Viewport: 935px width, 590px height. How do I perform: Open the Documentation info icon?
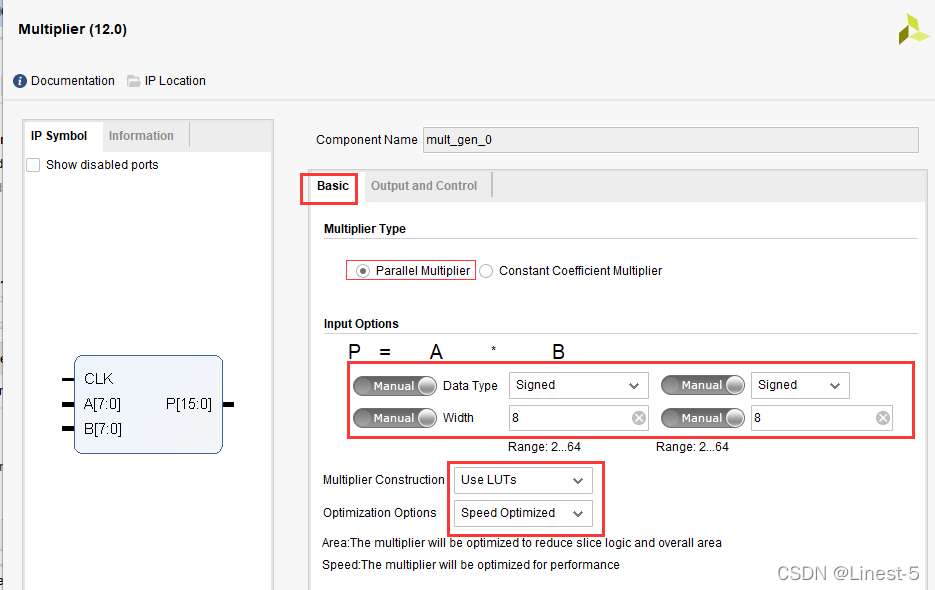point(20,81)
